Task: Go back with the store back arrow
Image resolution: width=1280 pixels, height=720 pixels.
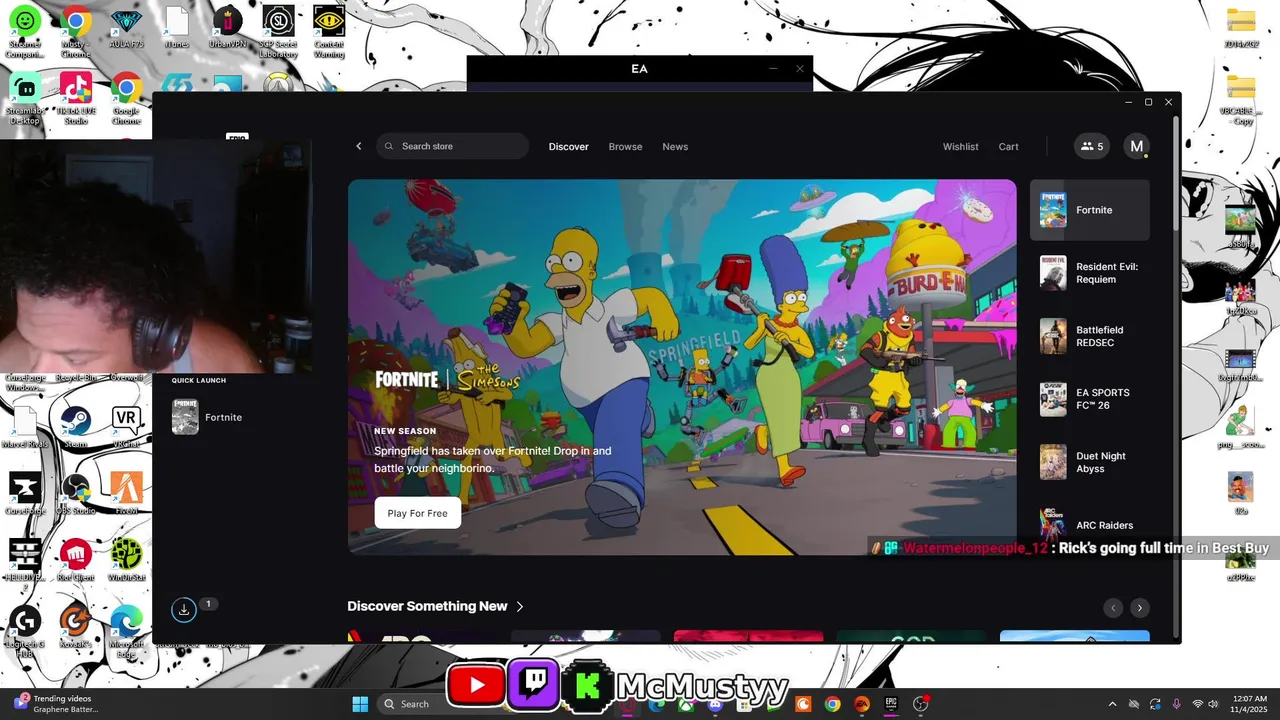Action: pos(359,146)
